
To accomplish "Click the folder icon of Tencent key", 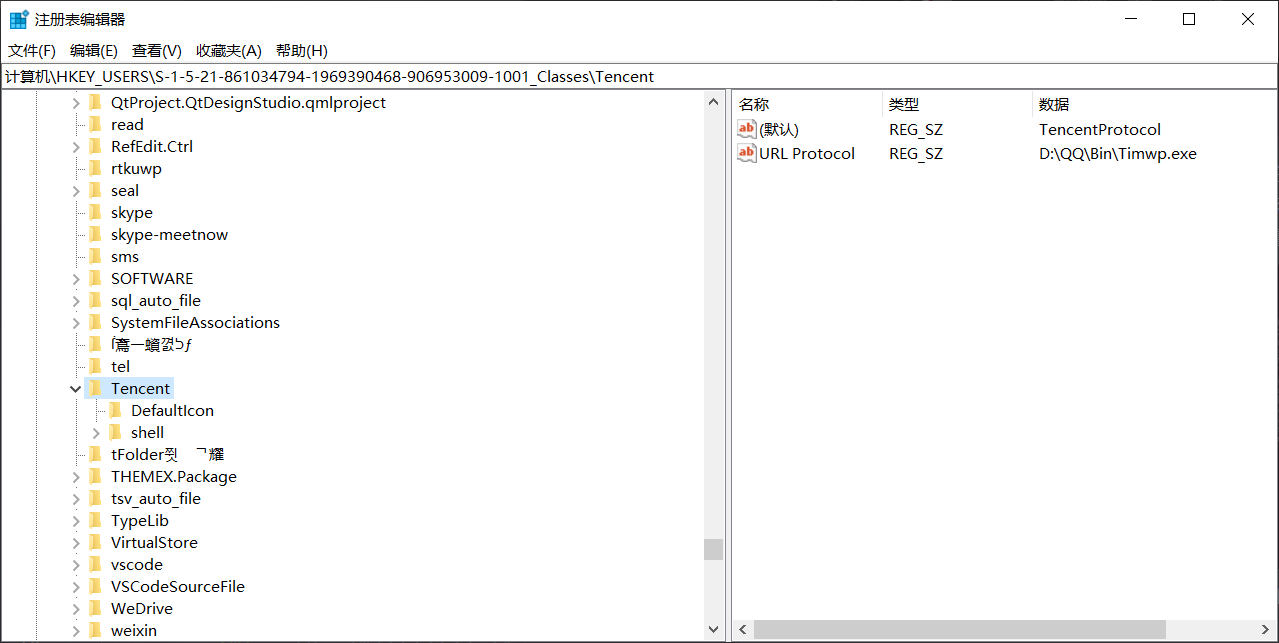I will point(95,388).
